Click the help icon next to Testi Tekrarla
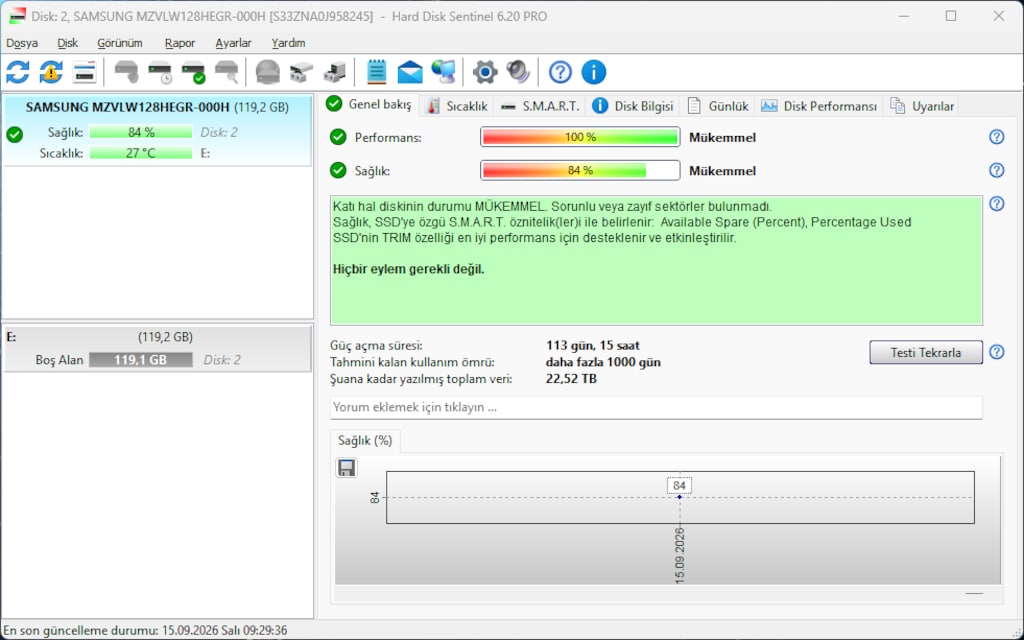This screenshot has height=640, width=1024. click(x=997, y=352)
